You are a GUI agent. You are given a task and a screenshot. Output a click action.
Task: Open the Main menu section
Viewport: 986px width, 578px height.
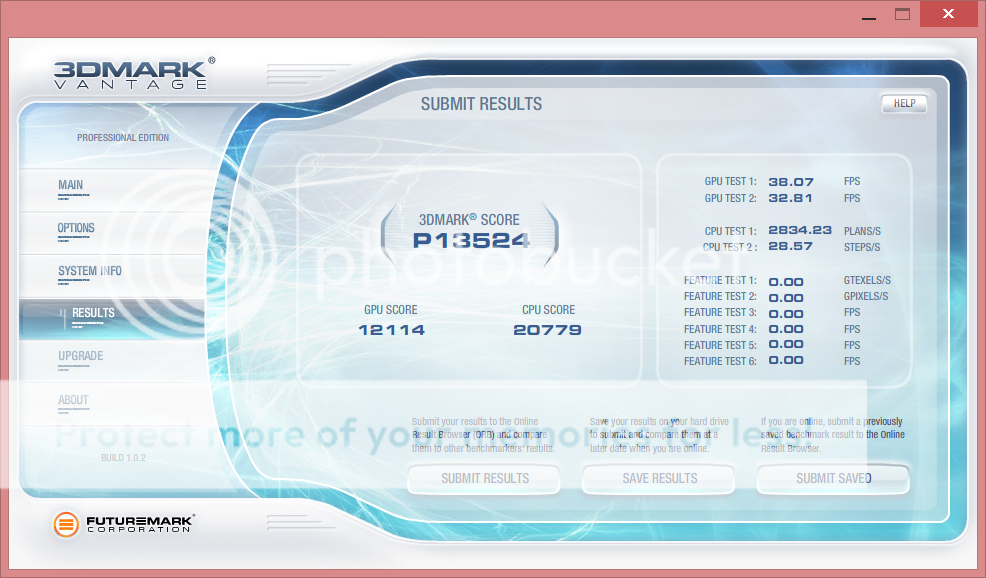point(71,185)
